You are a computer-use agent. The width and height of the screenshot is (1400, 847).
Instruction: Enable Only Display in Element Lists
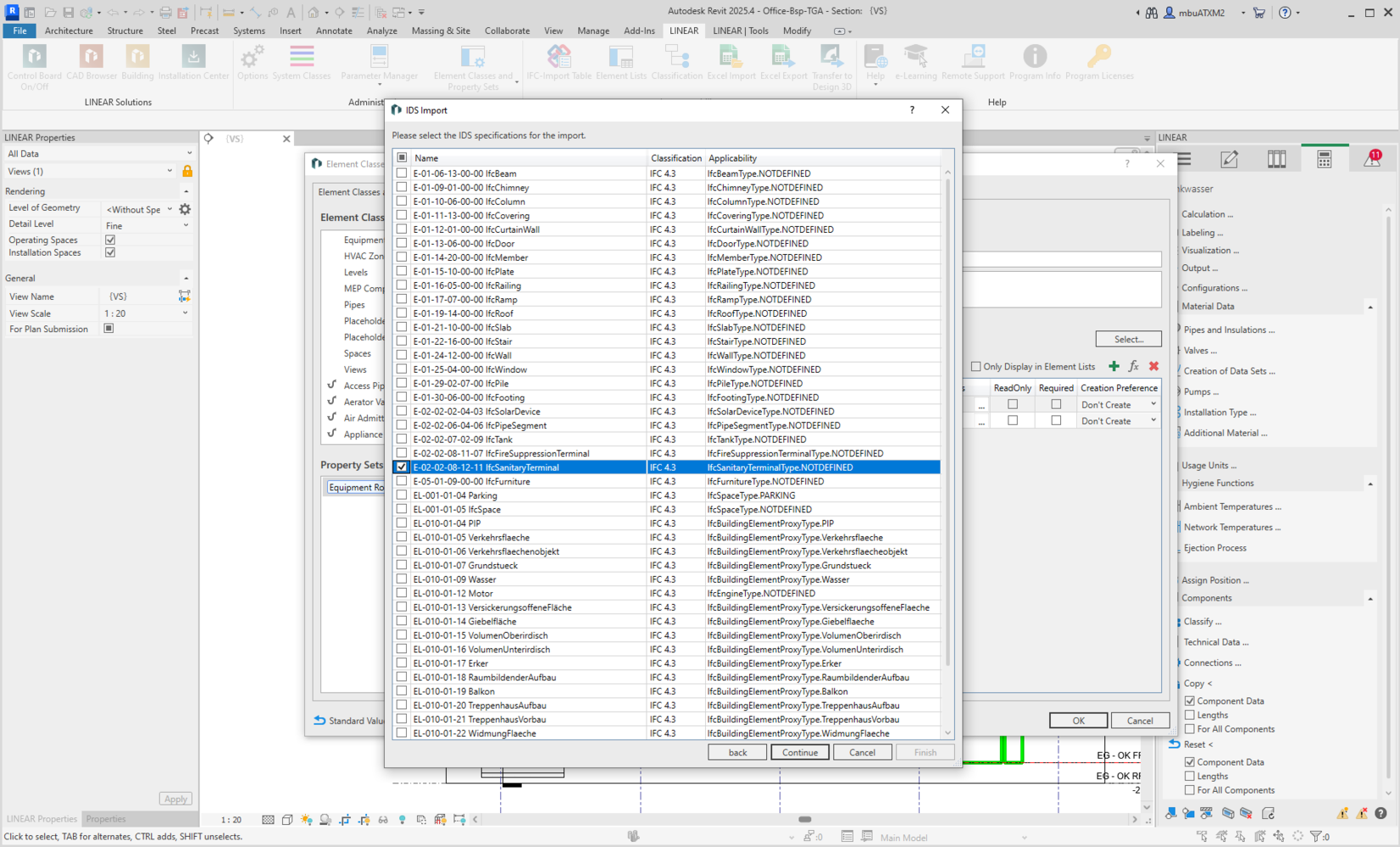coord(975,367)
